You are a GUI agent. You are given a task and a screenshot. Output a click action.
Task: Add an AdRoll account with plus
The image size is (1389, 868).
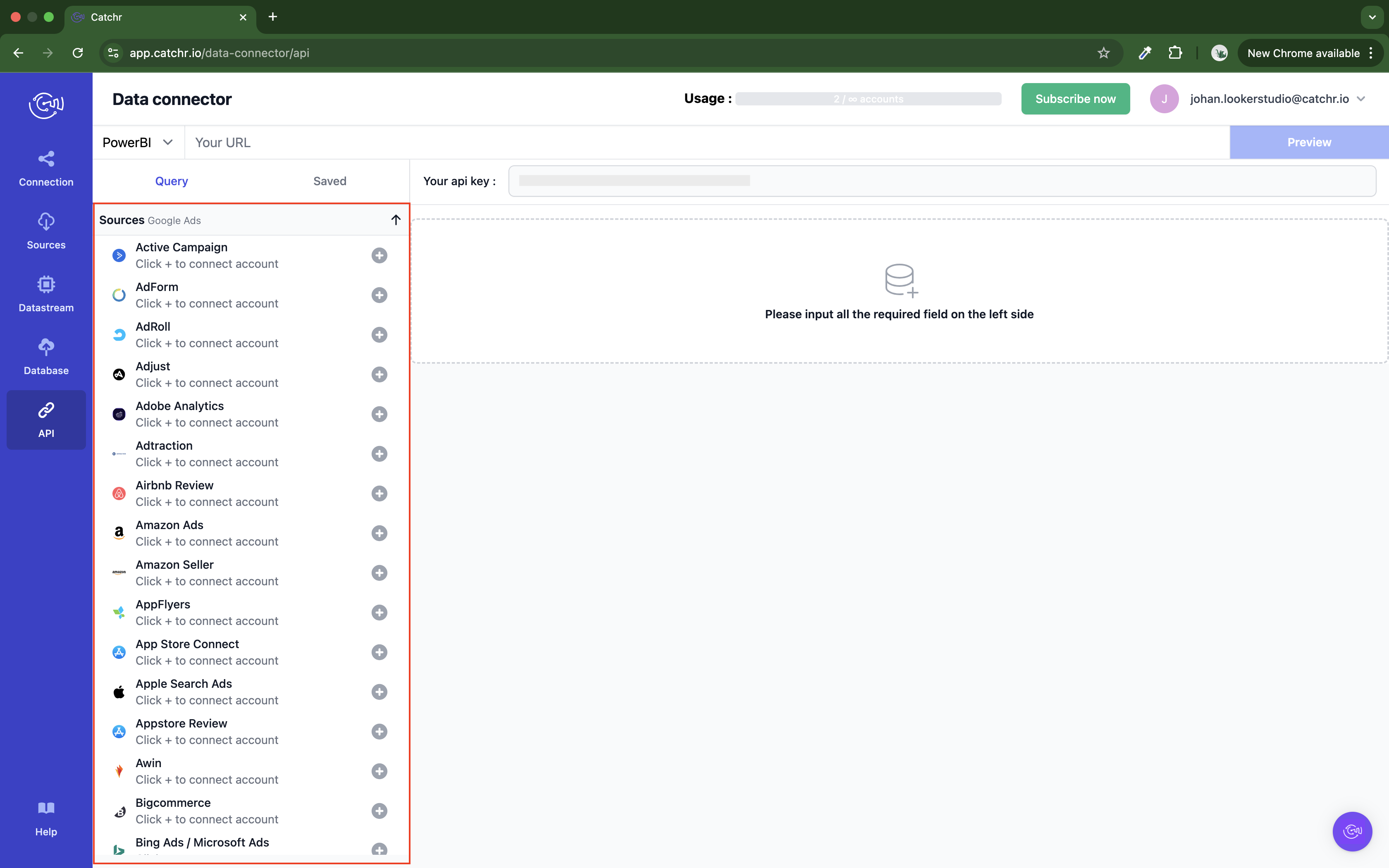(379, 335)
